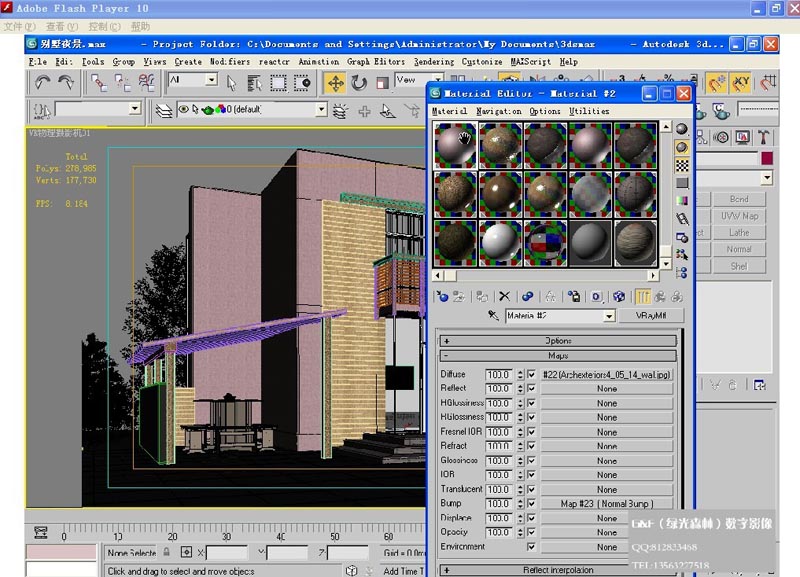The width and height of the screenshot is (800, 577).
Task: Open the Layer Manager icon
Action: tap(164, 110)
